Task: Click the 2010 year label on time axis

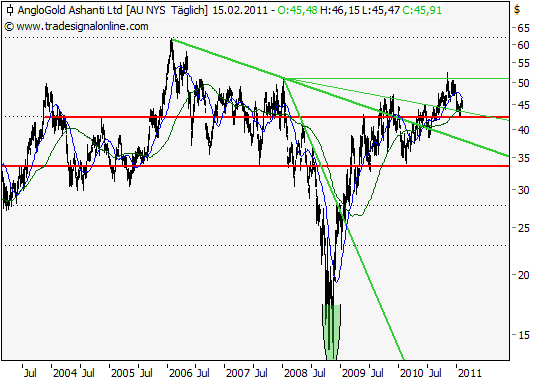Action: click(x=412, y=373)
